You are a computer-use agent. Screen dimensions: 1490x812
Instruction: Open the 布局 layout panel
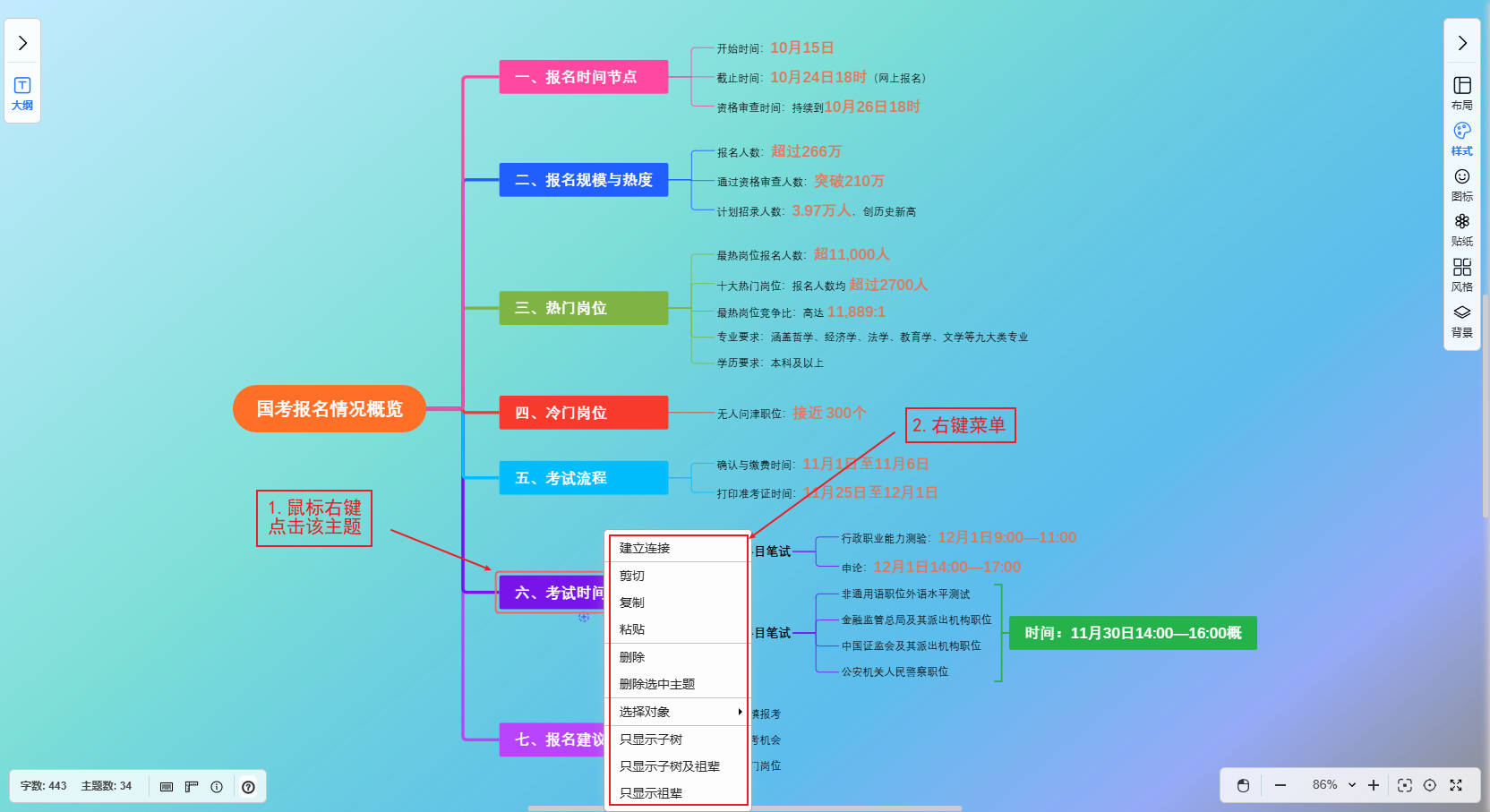[x=1461, y=92]
